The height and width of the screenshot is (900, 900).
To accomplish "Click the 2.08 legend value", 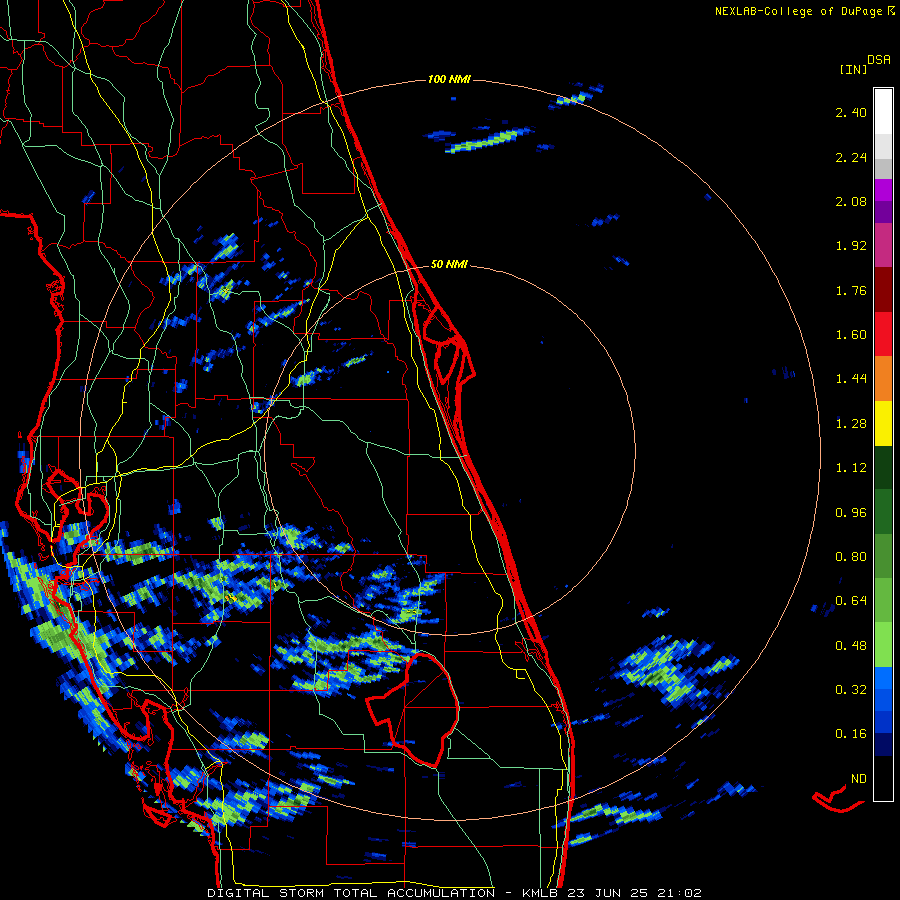I will click(851, 201).
